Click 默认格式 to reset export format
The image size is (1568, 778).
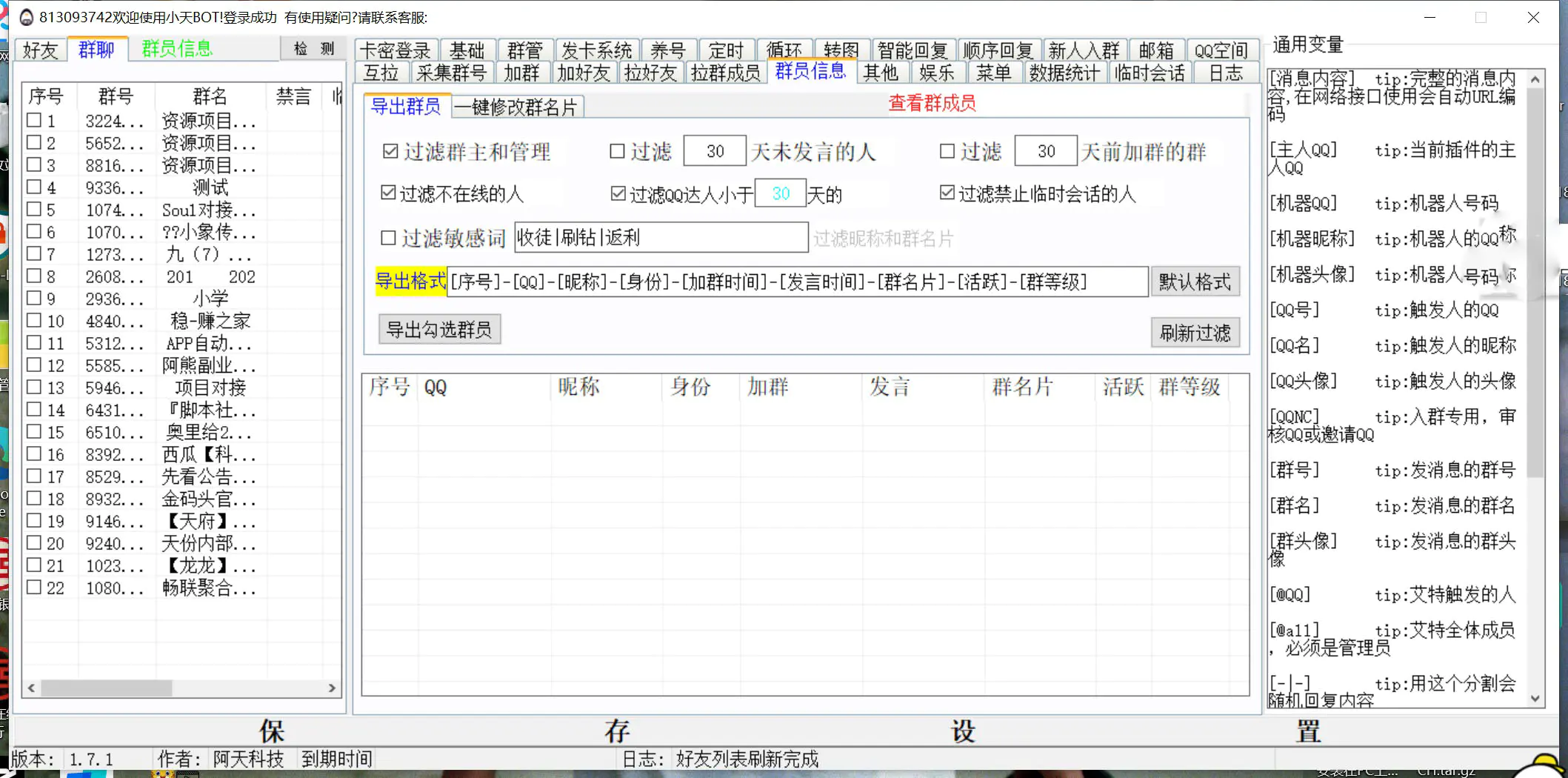(1194, 282)
